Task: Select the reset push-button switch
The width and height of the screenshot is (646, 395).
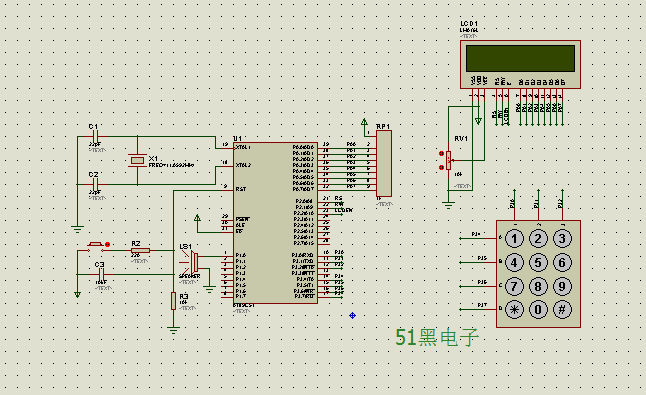Action: point(96,246)
